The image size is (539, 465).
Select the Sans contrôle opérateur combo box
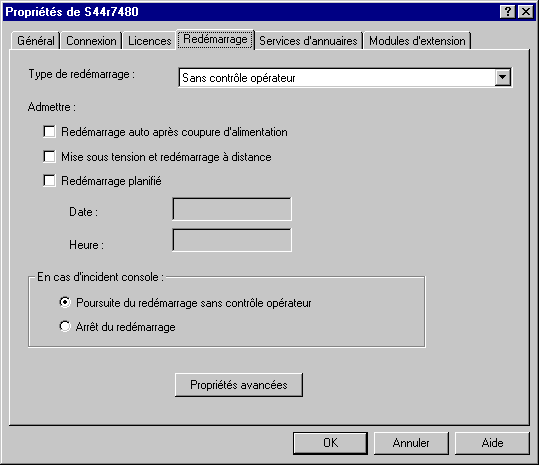point(345,78)
